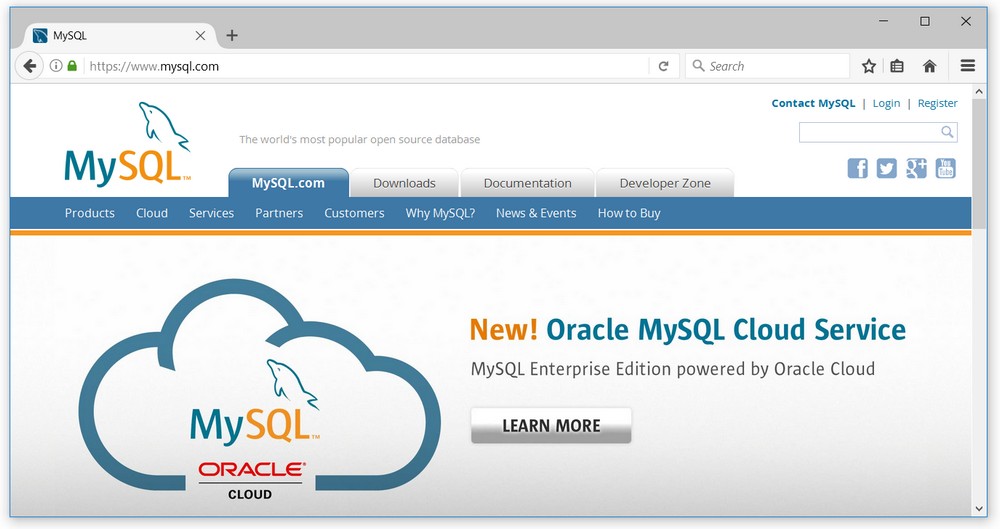The width and height of the screenshot is (1000, 529).
Task: Open the Cloud menu item
Action: (x=152, y=213)
